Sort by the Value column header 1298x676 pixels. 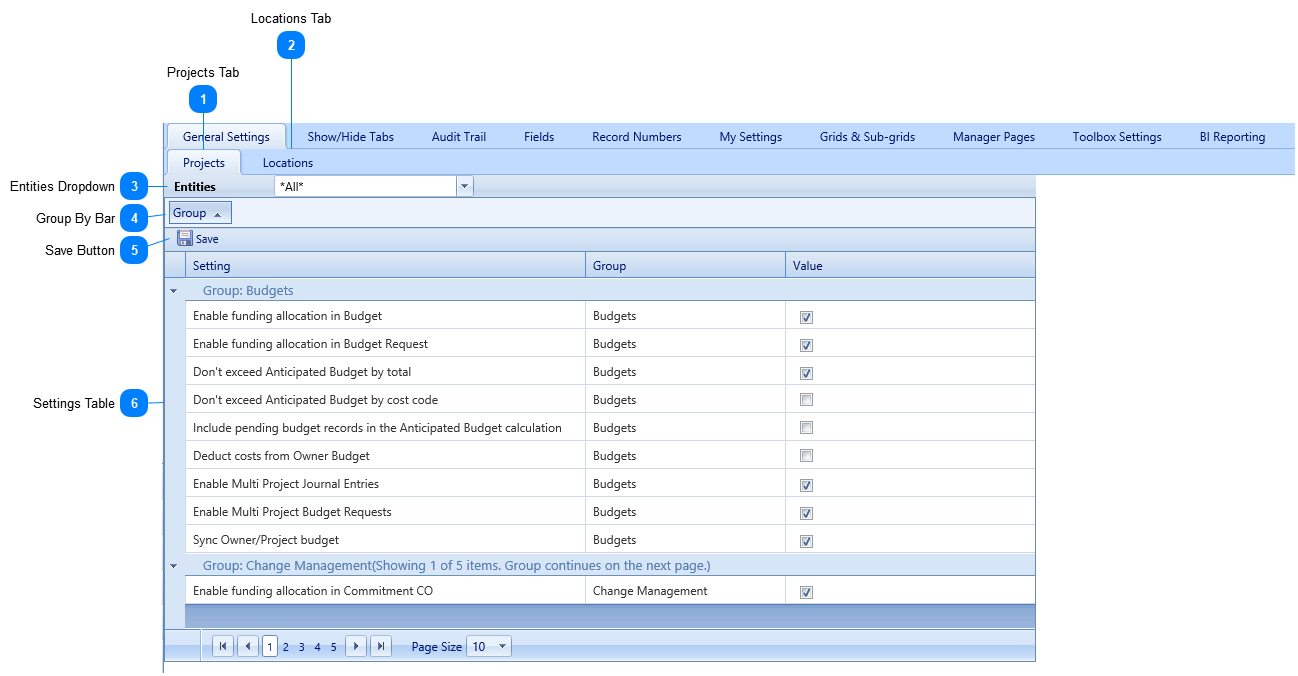click(910, 265)
